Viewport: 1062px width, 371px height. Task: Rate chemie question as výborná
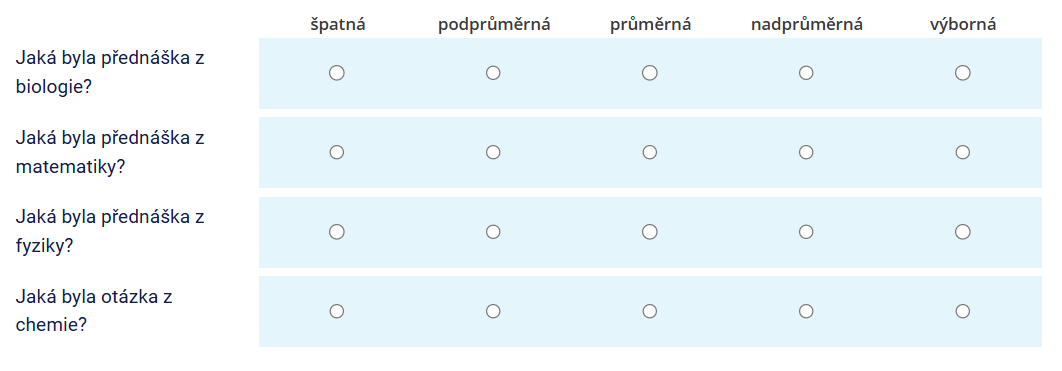click(962, 311)
